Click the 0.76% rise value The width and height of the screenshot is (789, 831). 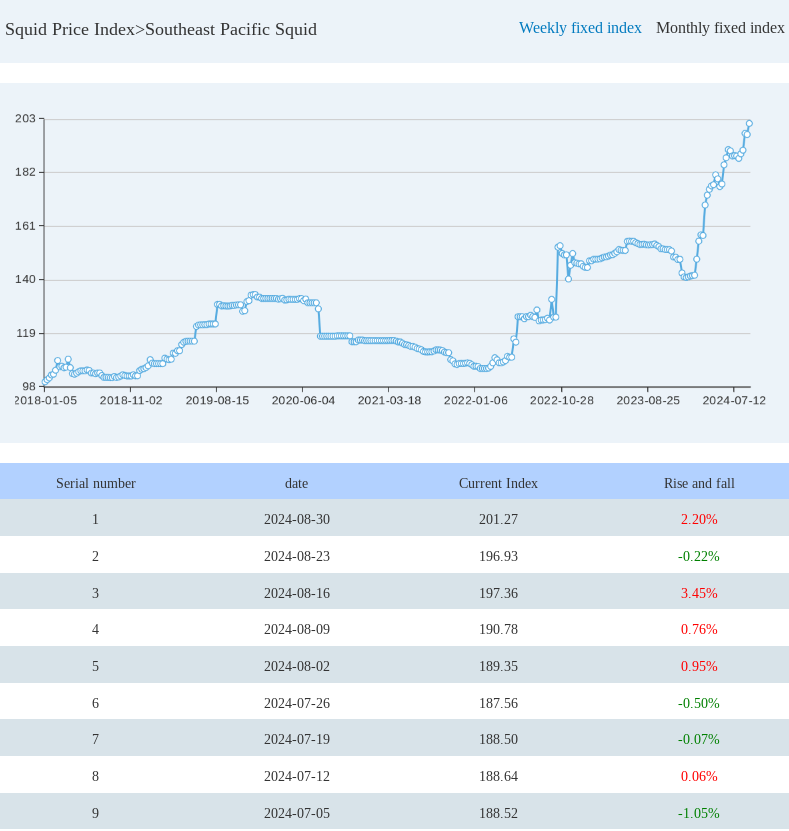pyautogui.click(x=699, y=630)
